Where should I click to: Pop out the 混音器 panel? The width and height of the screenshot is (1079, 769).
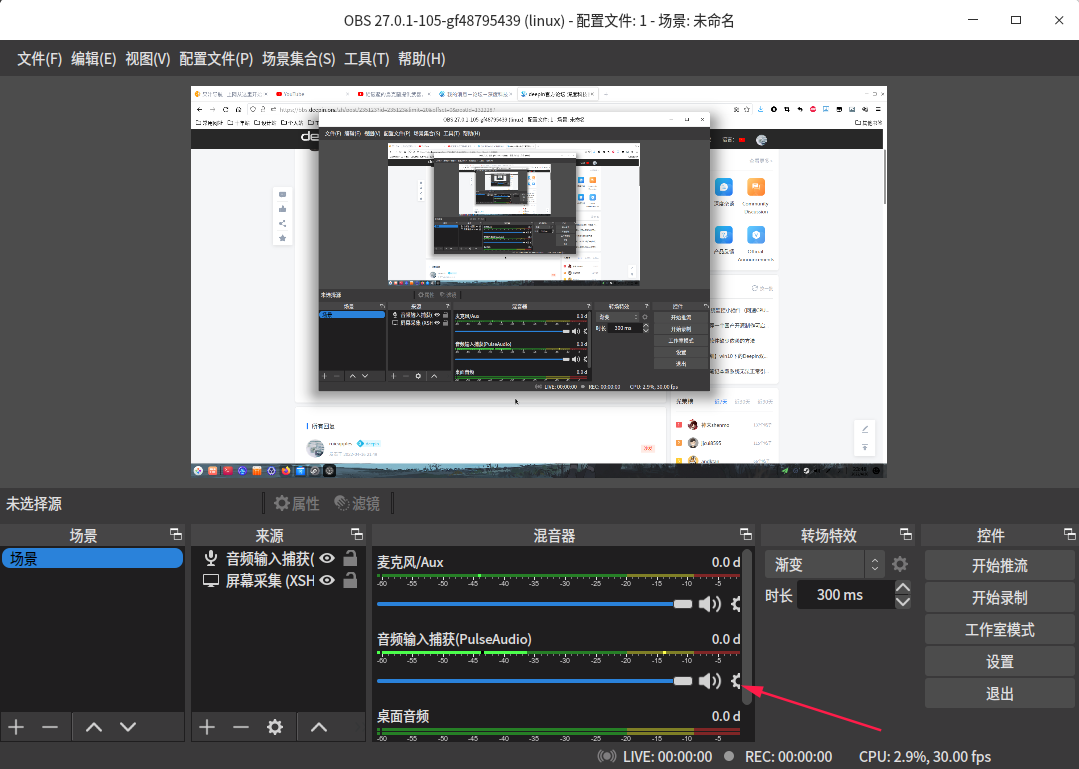[x=745, y=534]
